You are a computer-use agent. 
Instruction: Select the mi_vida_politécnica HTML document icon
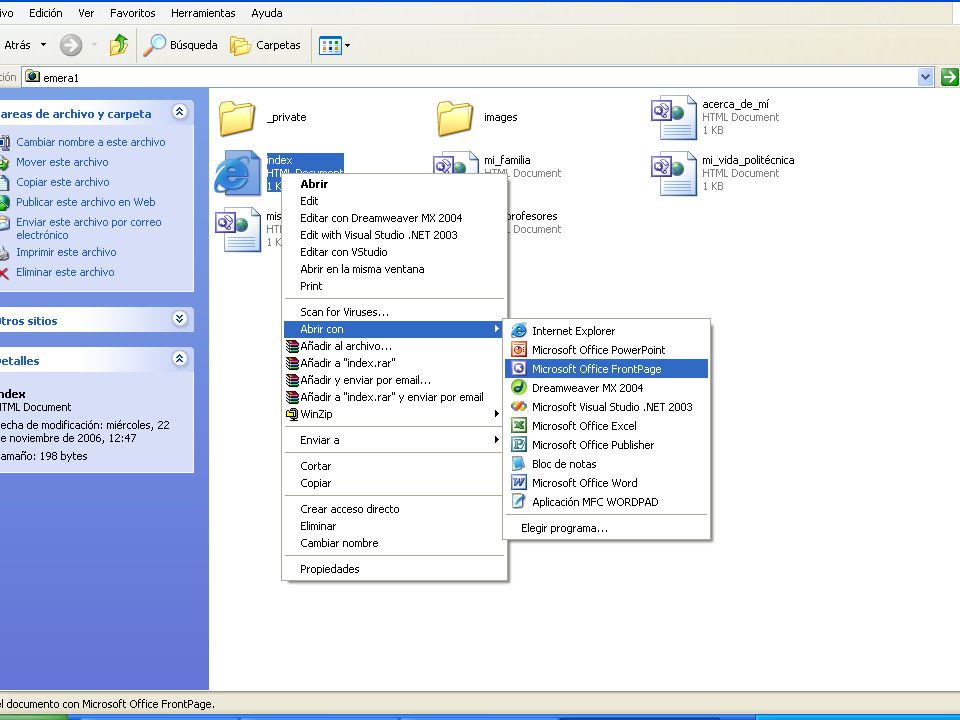pyautogui.click(x=674, y=173)
